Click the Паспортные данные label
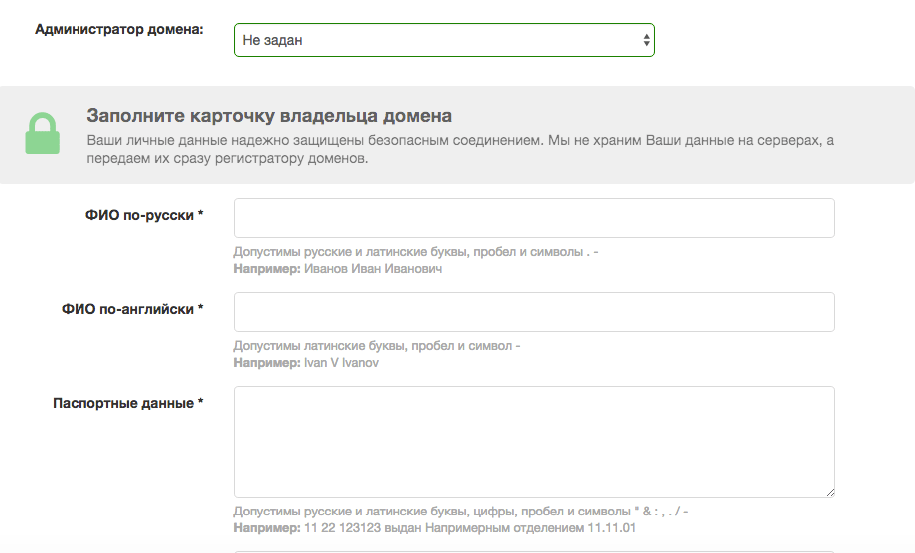Screen dimensions: 915x553 coord(128,403)
